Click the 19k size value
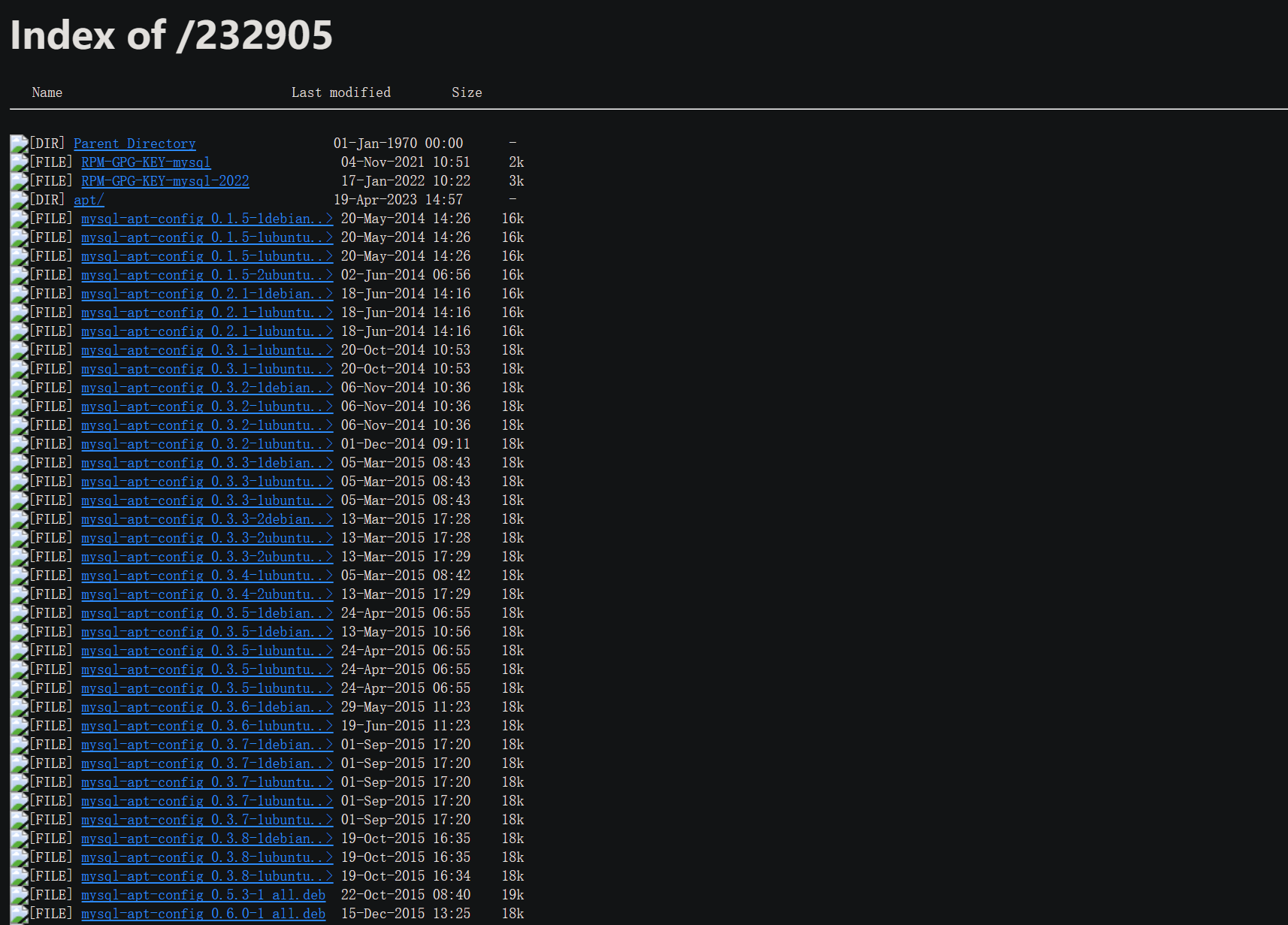 (x=513, y=895)
